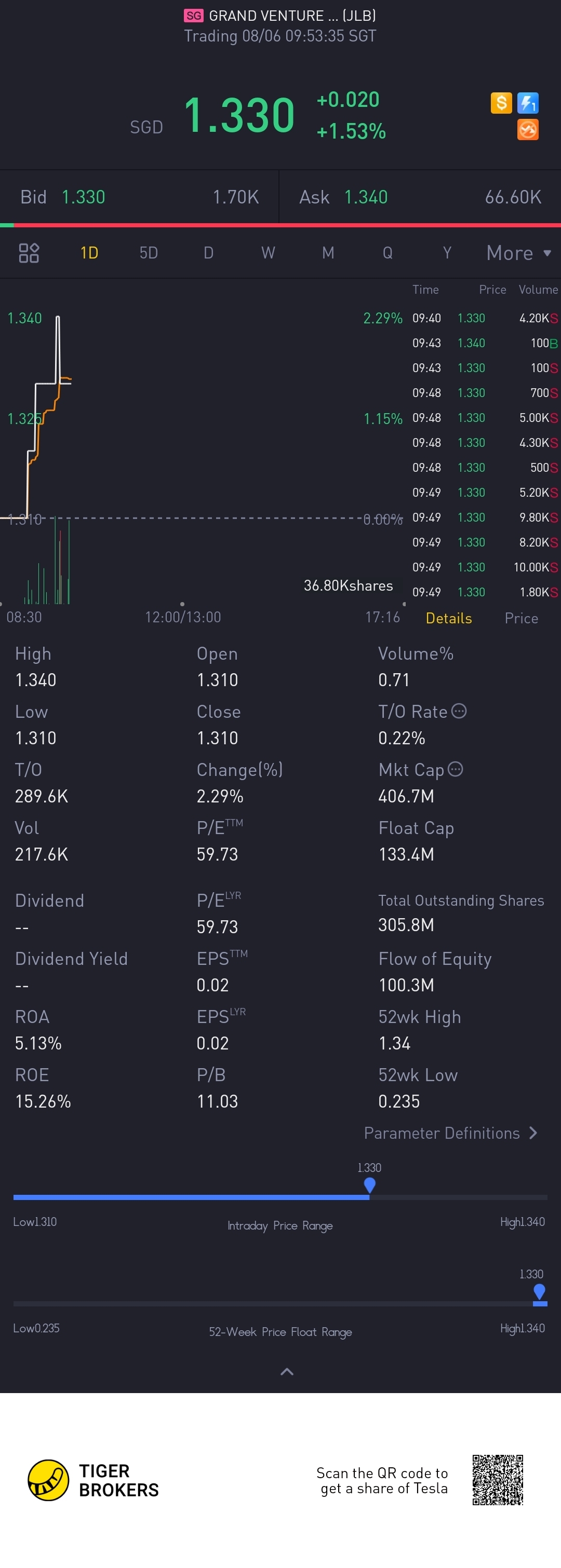Screen dimensions: 561x1568
Task: Tap the Ask 1.340 quote
Action: point(420,197)
